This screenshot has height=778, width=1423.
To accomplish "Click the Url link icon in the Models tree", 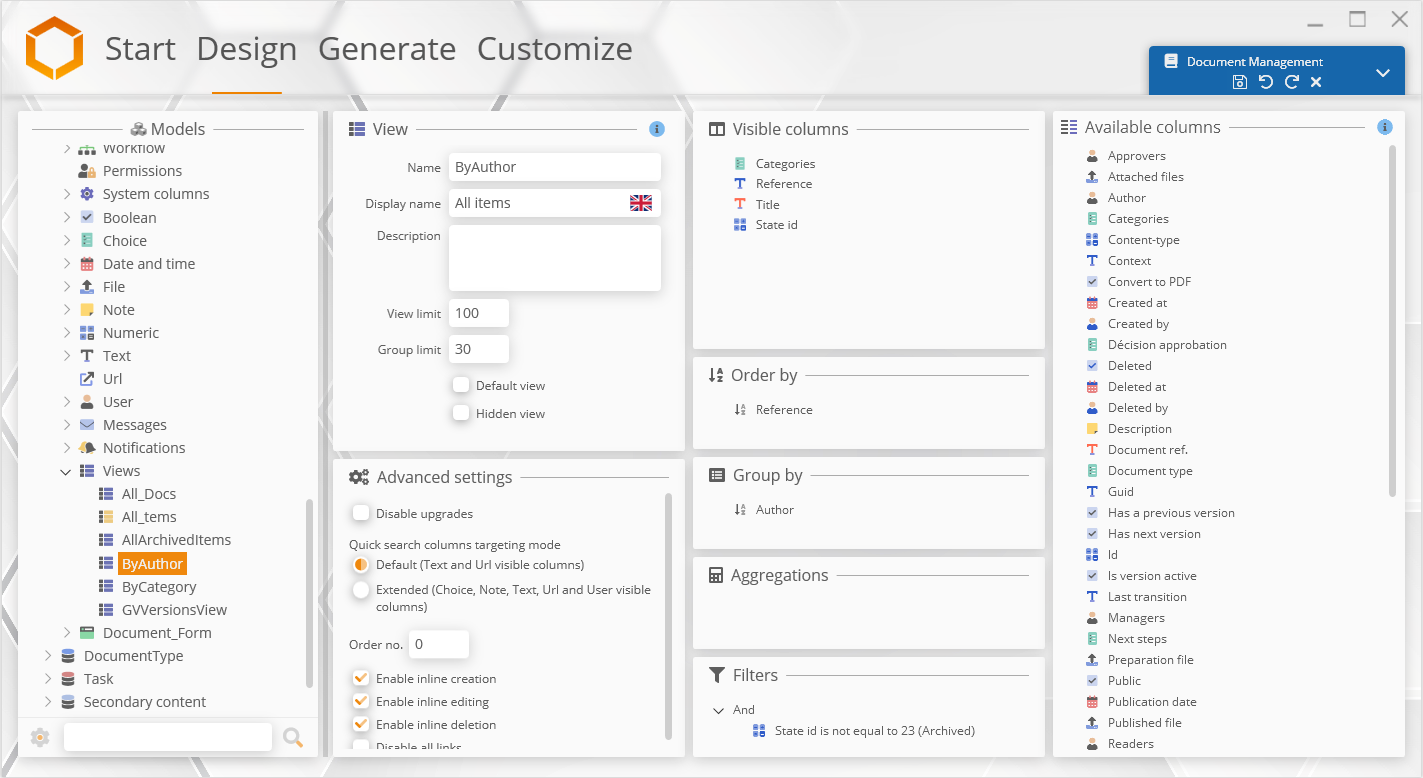I will click(x=87, y=379).
